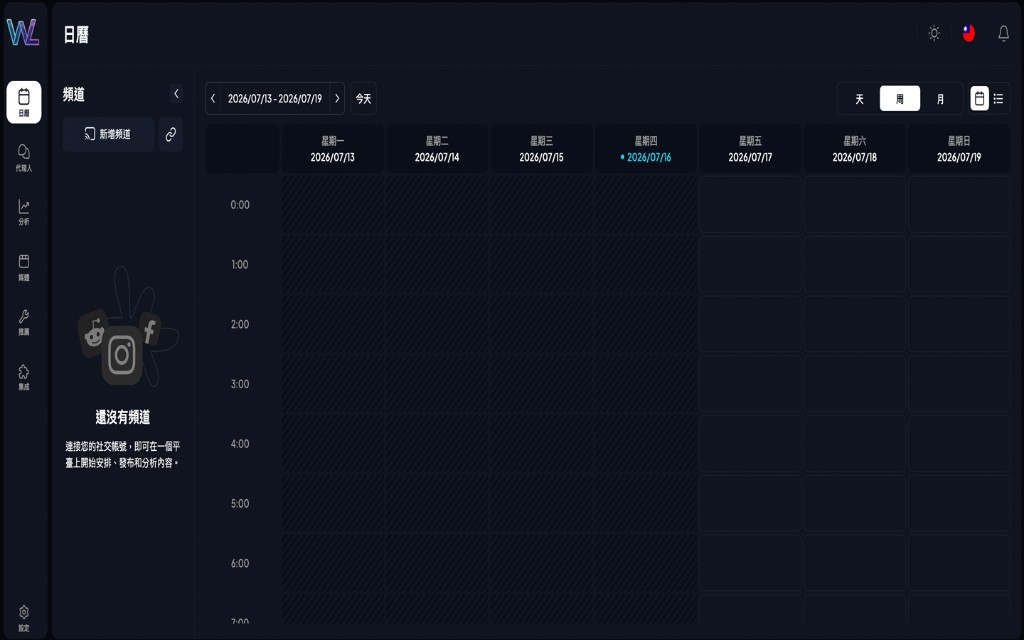1024x640 pixels.
Task: Select the 天 day view tab
Action: pyautogui.click(x=859, y=99)
